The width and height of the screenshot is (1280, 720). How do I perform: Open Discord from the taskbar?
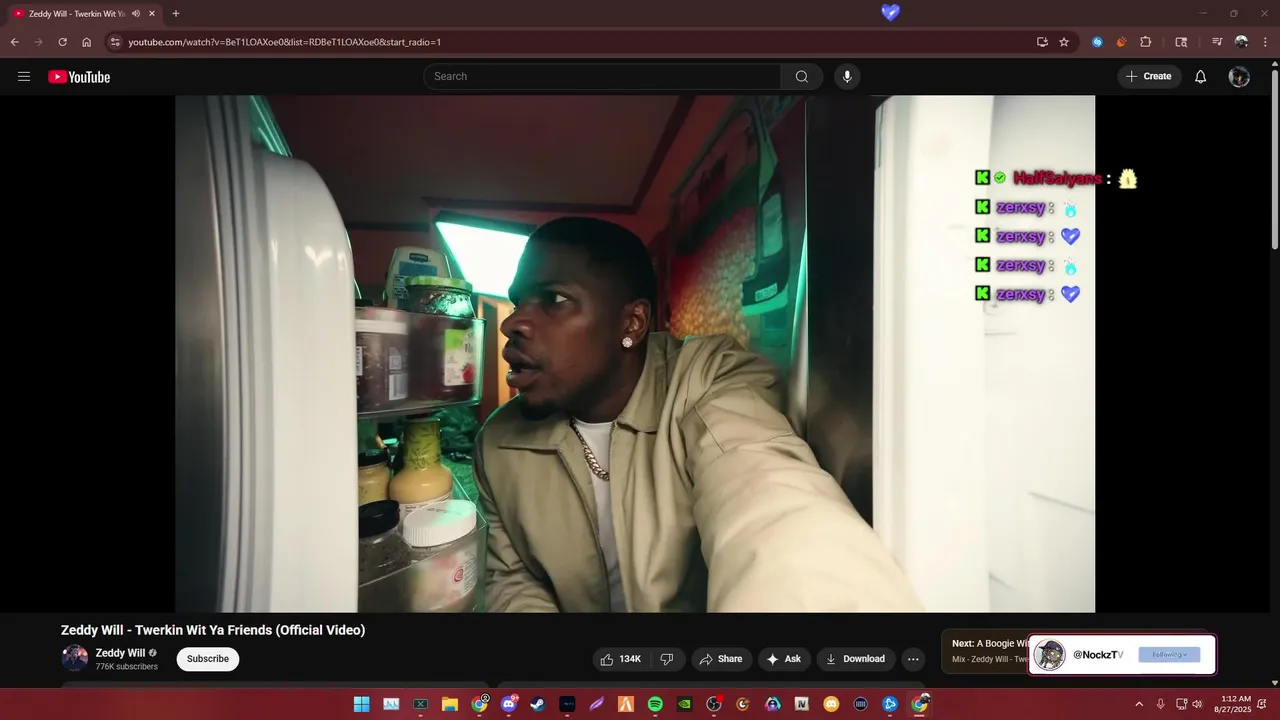pos(509,704)
